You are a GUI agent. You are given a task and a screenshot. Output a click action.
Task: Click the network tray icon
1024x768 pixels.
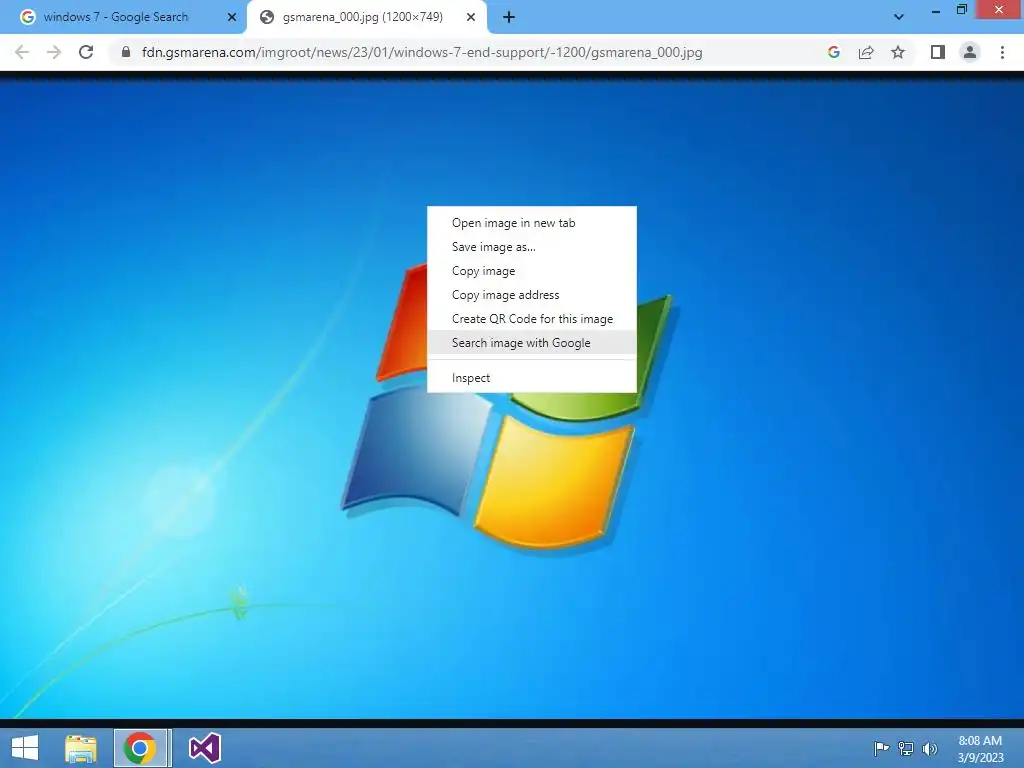click(x=906, y=748)
